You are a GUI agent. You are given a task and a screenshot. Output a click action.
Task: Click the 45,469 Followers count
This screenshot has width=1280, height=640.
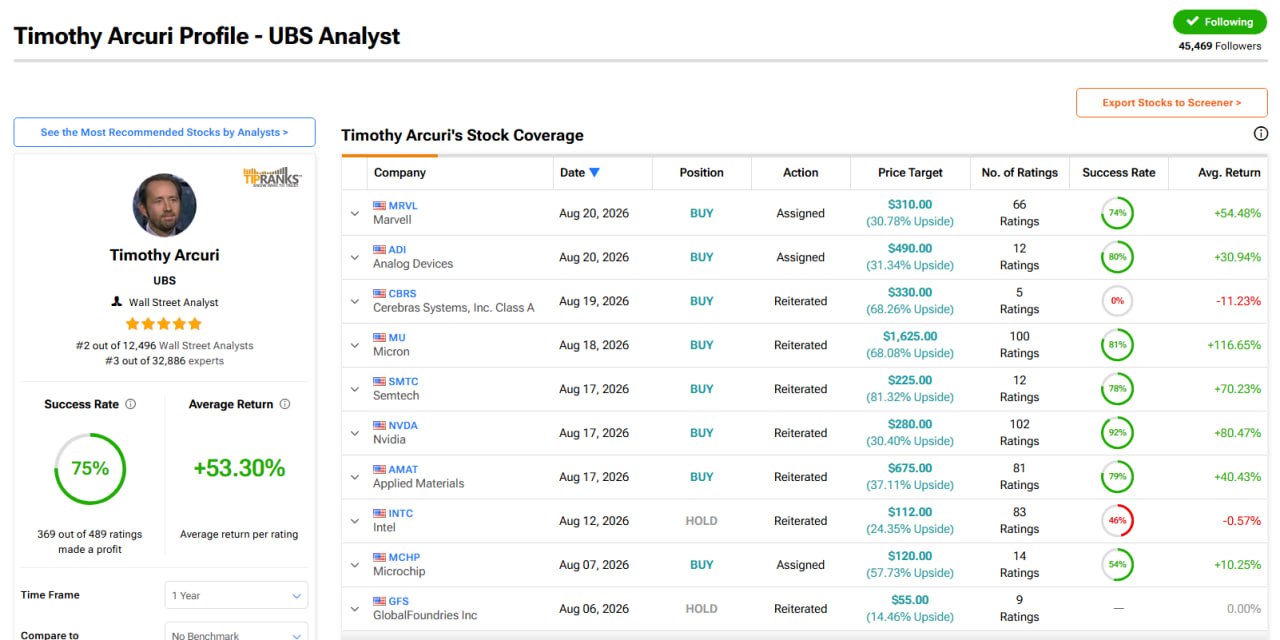pyautogui.click(x=1220, y=46)
